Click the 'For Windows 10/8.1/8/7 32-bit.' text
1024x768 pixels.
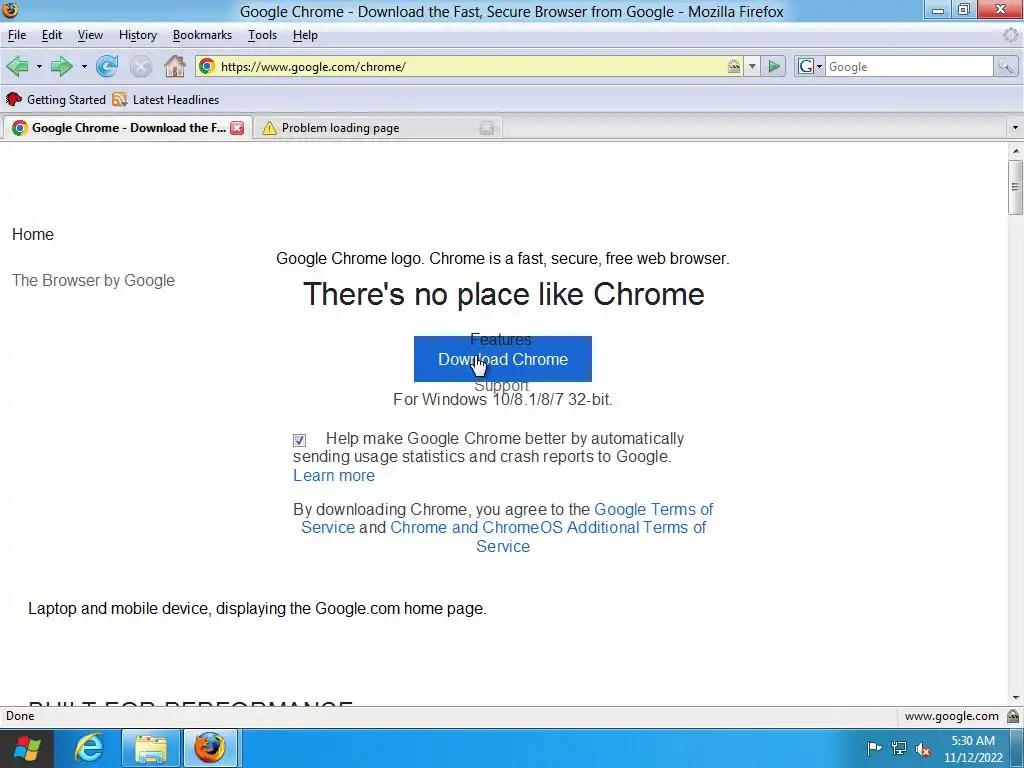[503, 400]
